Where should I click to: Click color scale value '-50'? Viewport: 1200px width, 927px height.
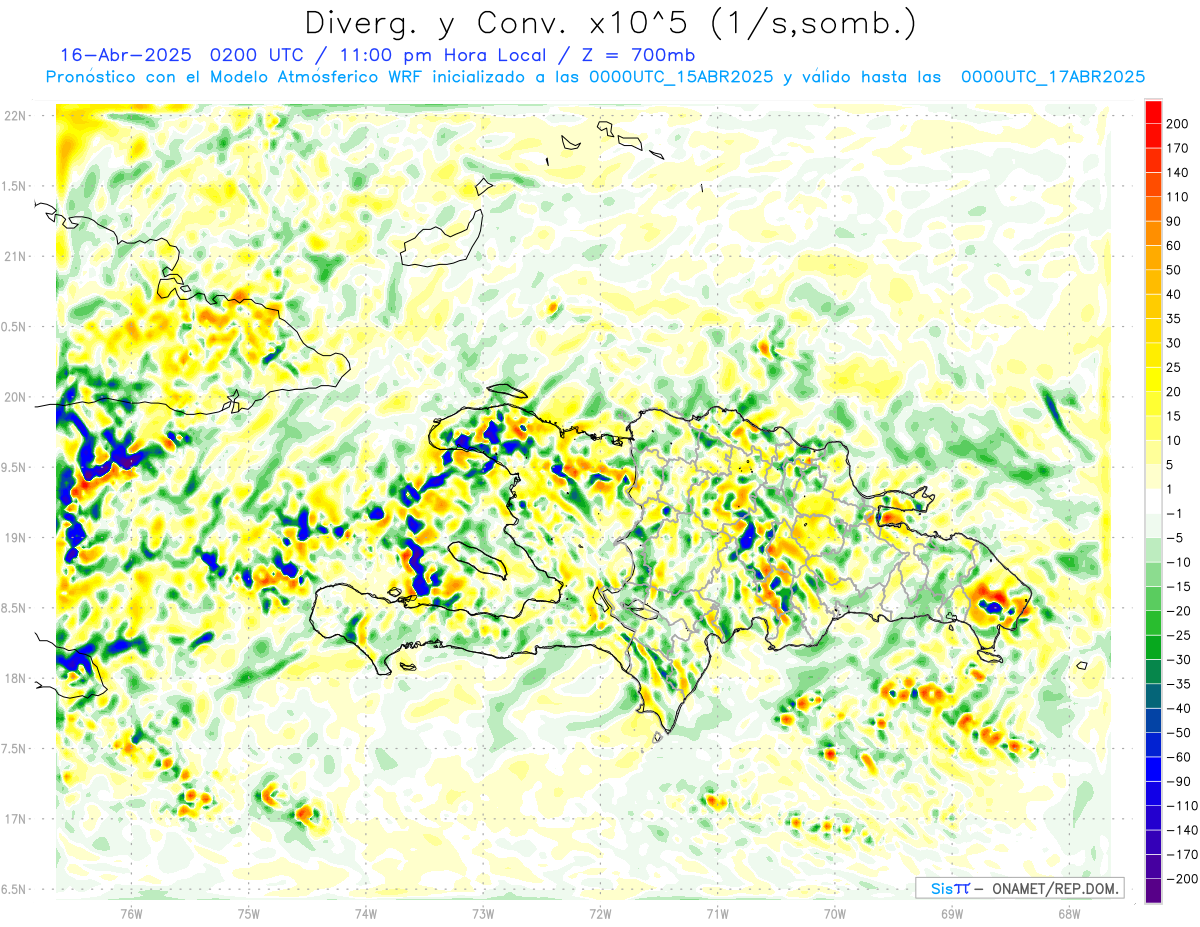tap(1178, 733)
